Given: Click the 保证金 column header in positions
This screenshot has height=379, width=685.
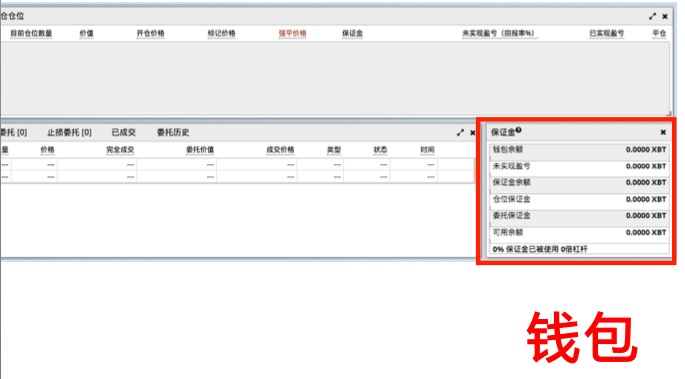Looking at the screenshot, I should pos(352,33).
